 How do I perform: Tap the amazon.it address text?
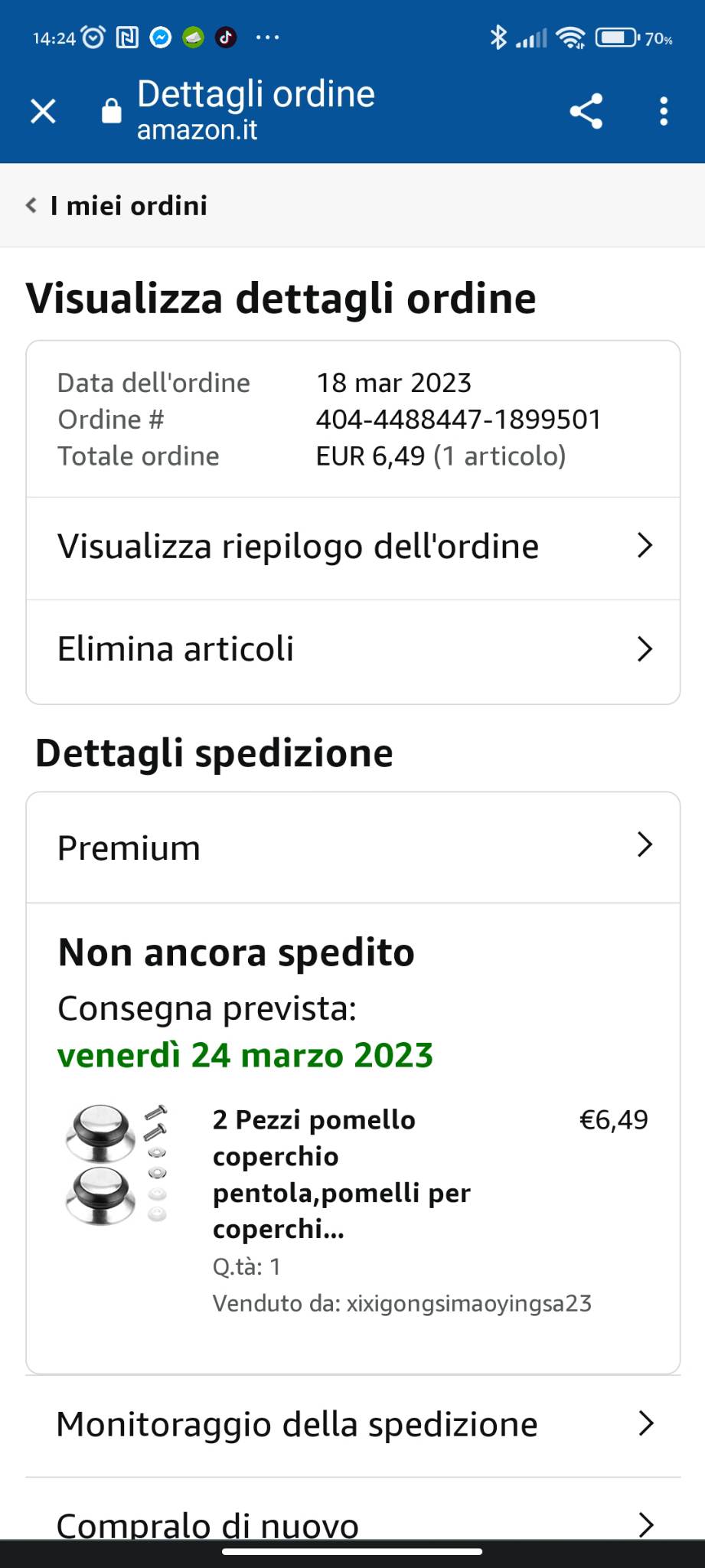point(197,130)
